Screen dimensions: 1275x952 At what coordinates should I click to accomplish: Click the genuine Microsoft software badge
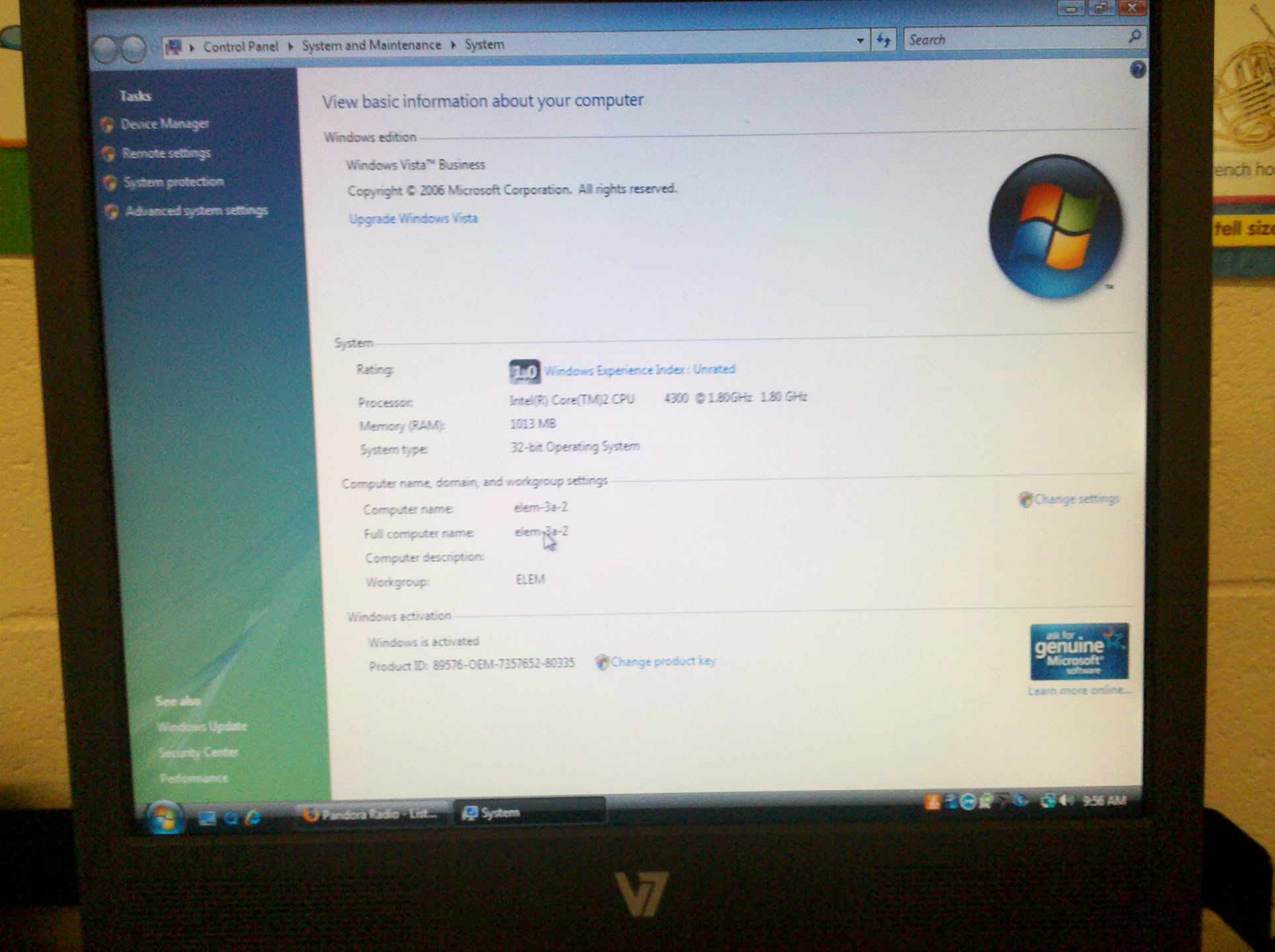[1079, 652]
